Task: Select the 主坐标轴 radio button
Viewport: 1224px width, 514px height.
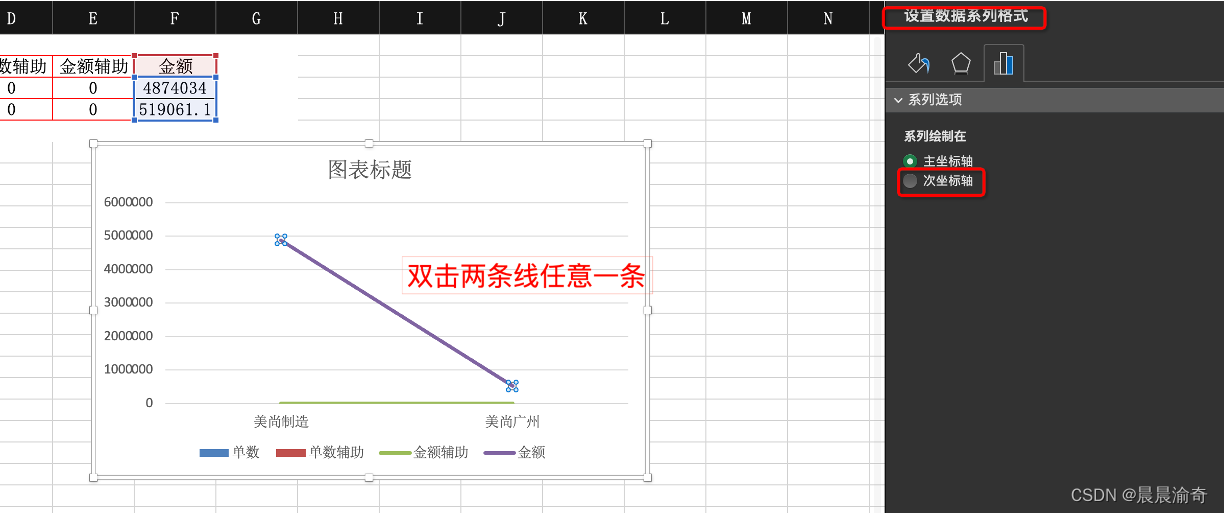Action: coord(910,161)
